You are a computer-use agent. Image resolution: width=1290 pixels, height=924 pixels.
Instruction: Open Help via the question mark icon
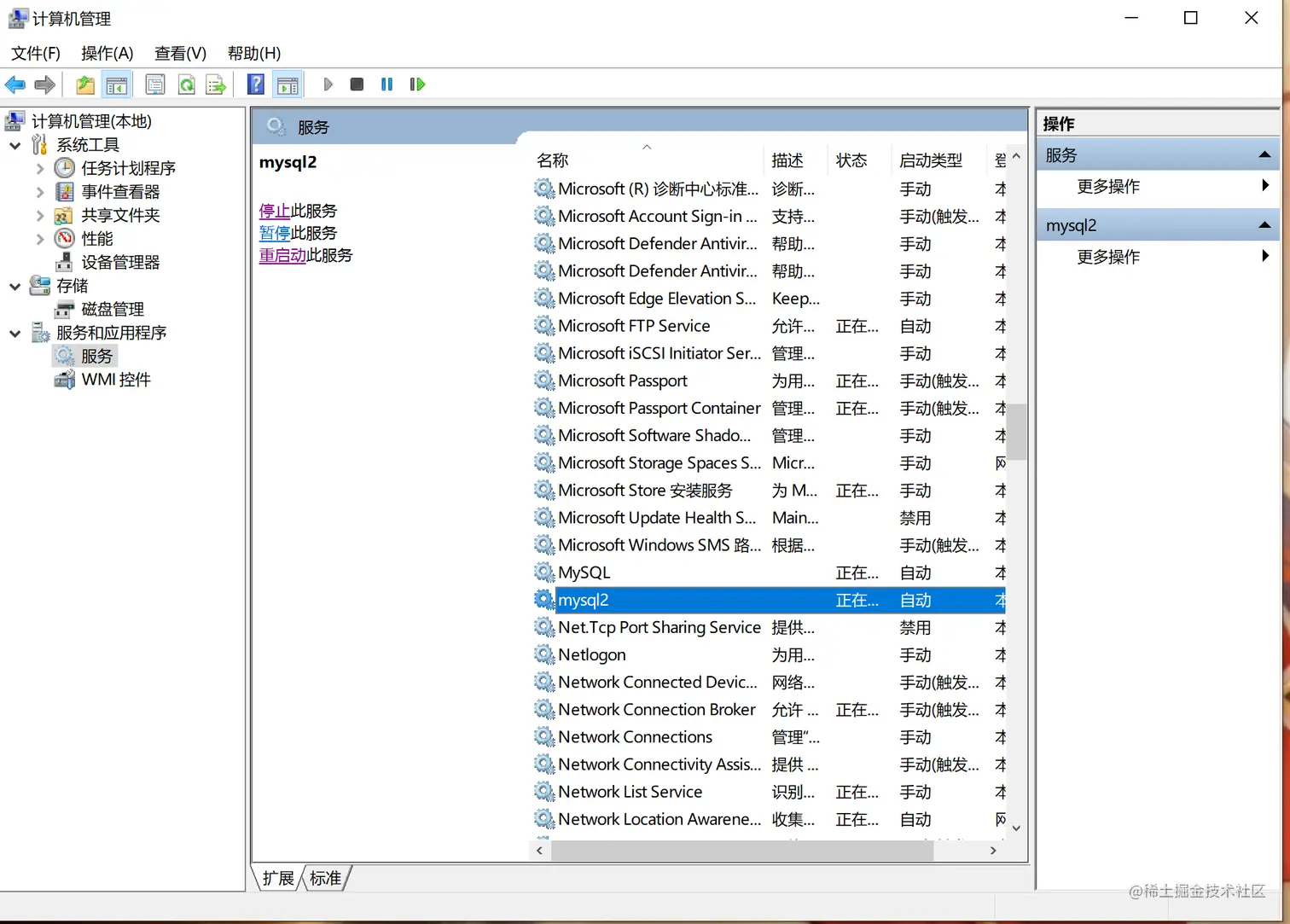256,84
